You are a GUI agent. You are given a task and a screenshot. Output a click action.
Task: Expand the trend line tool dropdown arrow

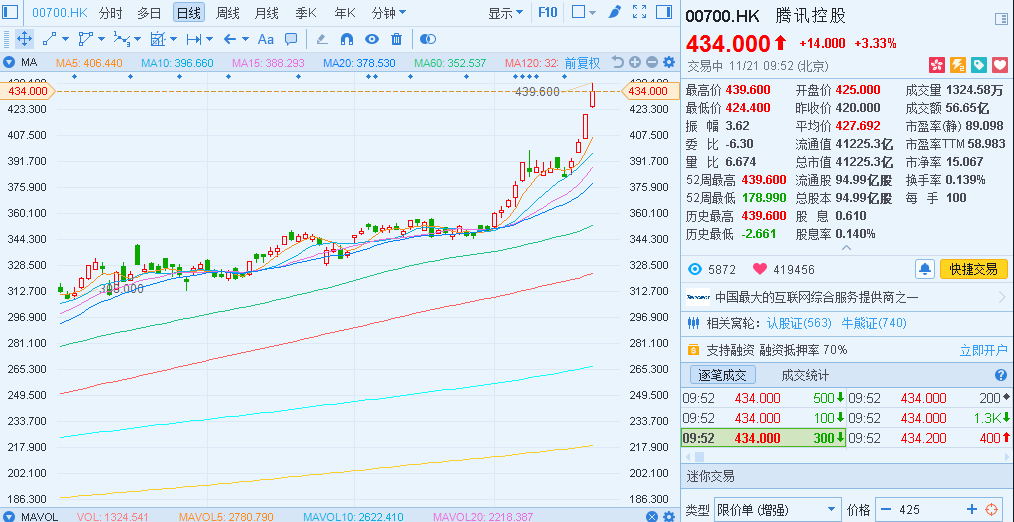click(65, 39)
